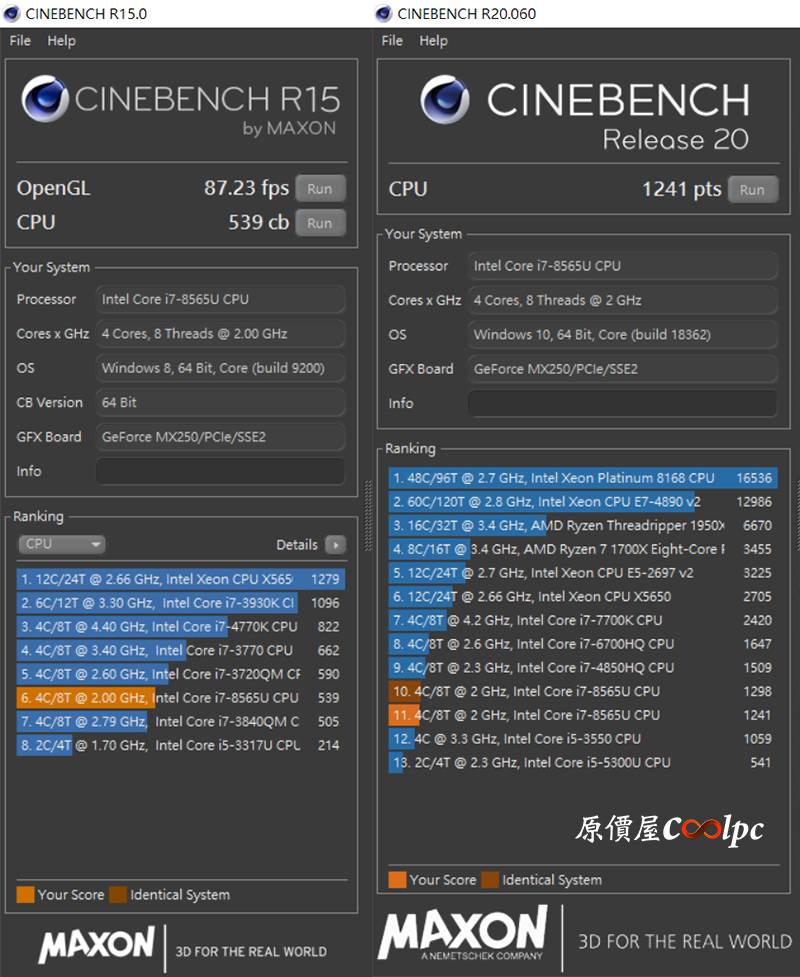The height and width of the screenshot is (977, 800).
Task: Run the CPU test in Cinebench R15
Action: [x=320, y=223]
